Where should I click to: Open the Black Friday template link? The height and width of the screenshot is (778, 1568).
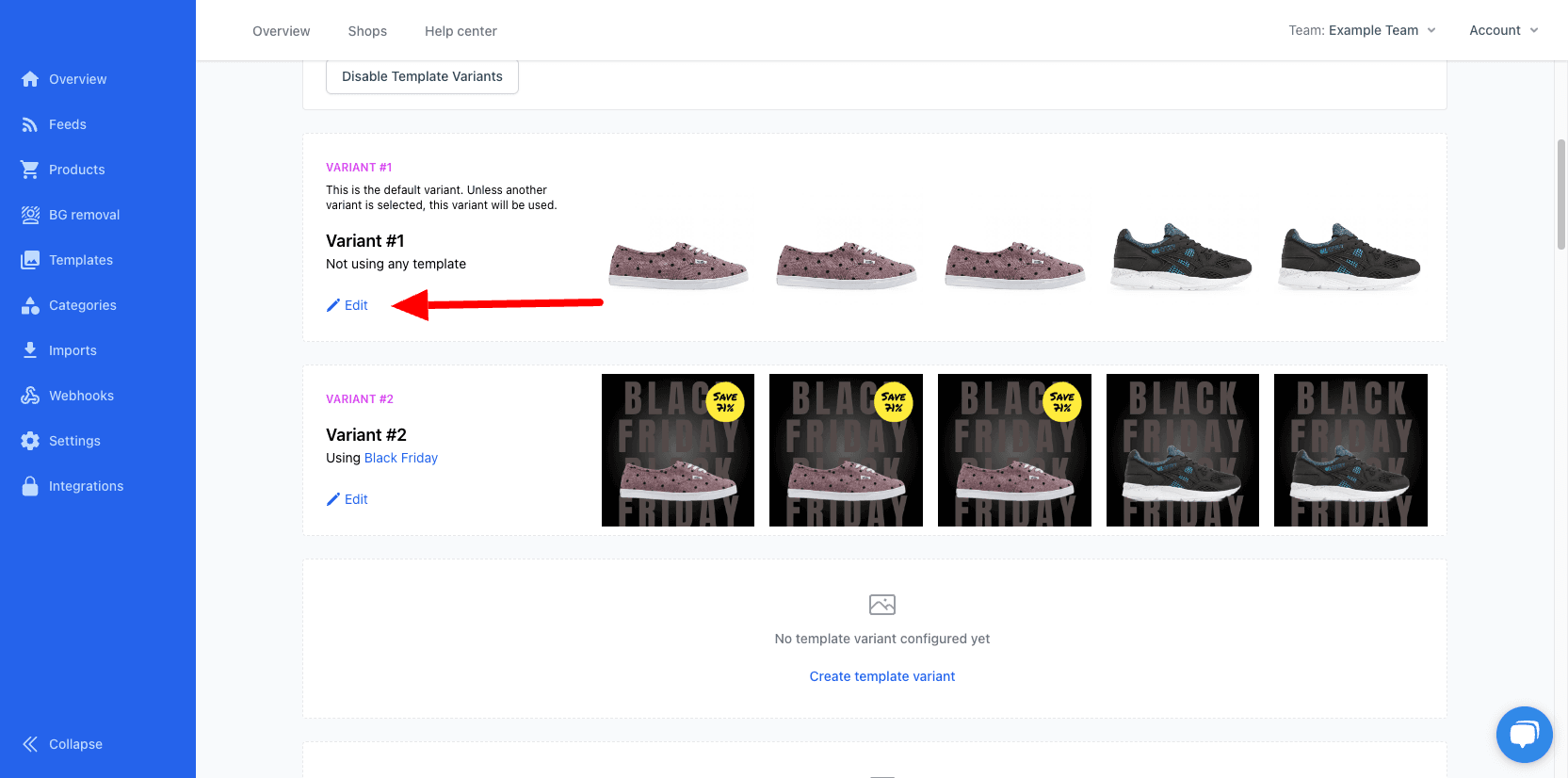coord(400,458)
